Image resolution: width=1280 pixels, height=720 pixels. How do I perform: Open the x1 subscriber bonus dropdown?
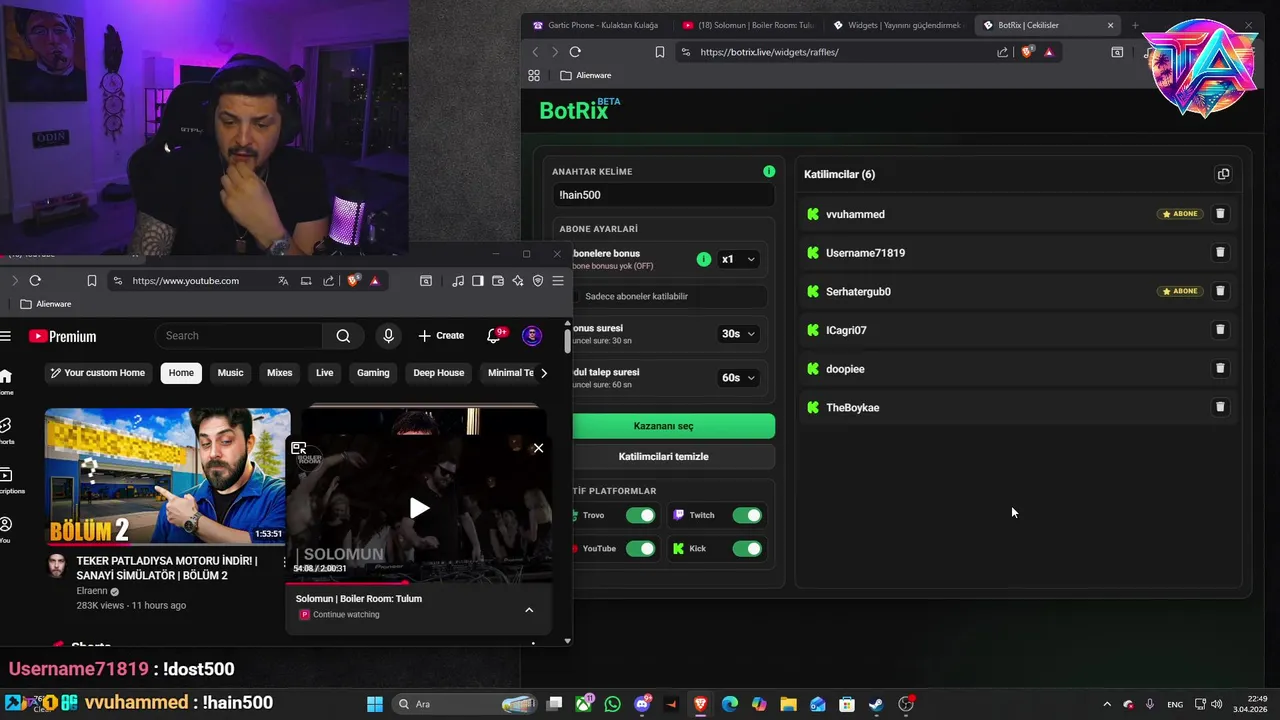[738, 259]
